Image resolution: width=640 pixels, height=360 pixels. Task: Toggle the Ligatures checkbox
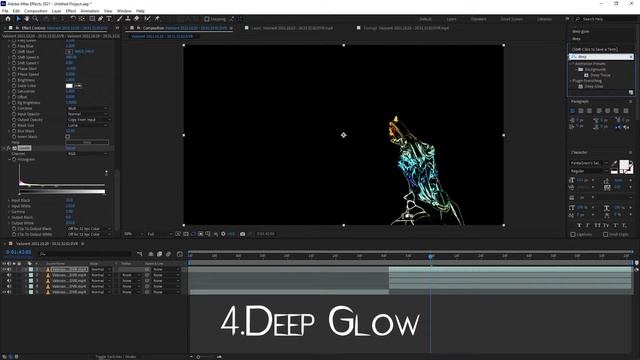click(x=573, y=234)
